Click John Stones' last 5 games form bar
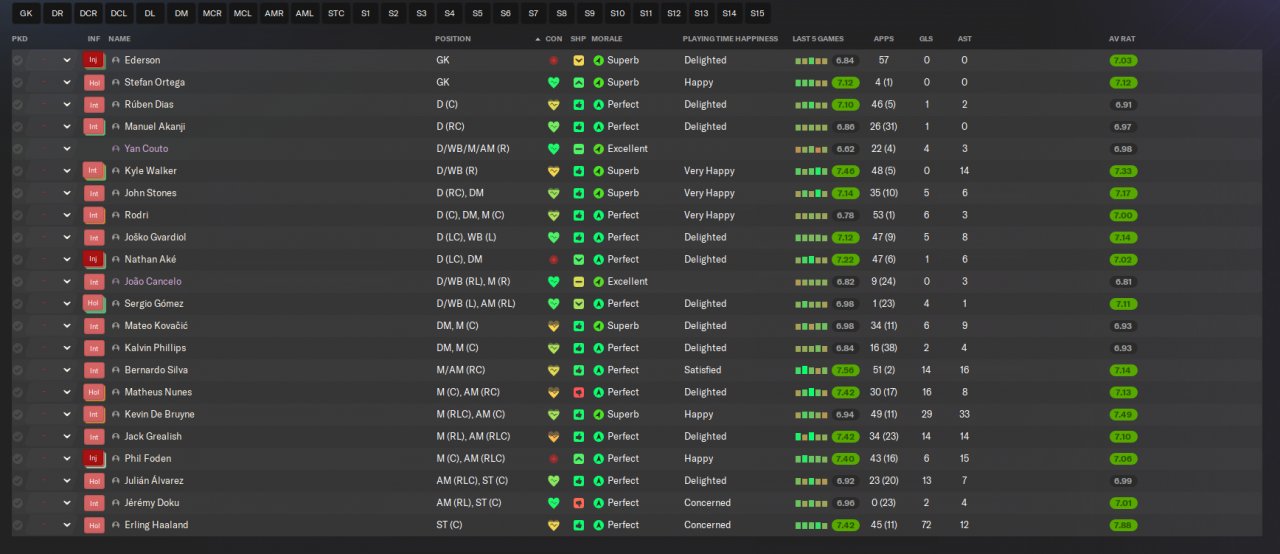The height and width of the screenshot is (554, 1280). 811,193
